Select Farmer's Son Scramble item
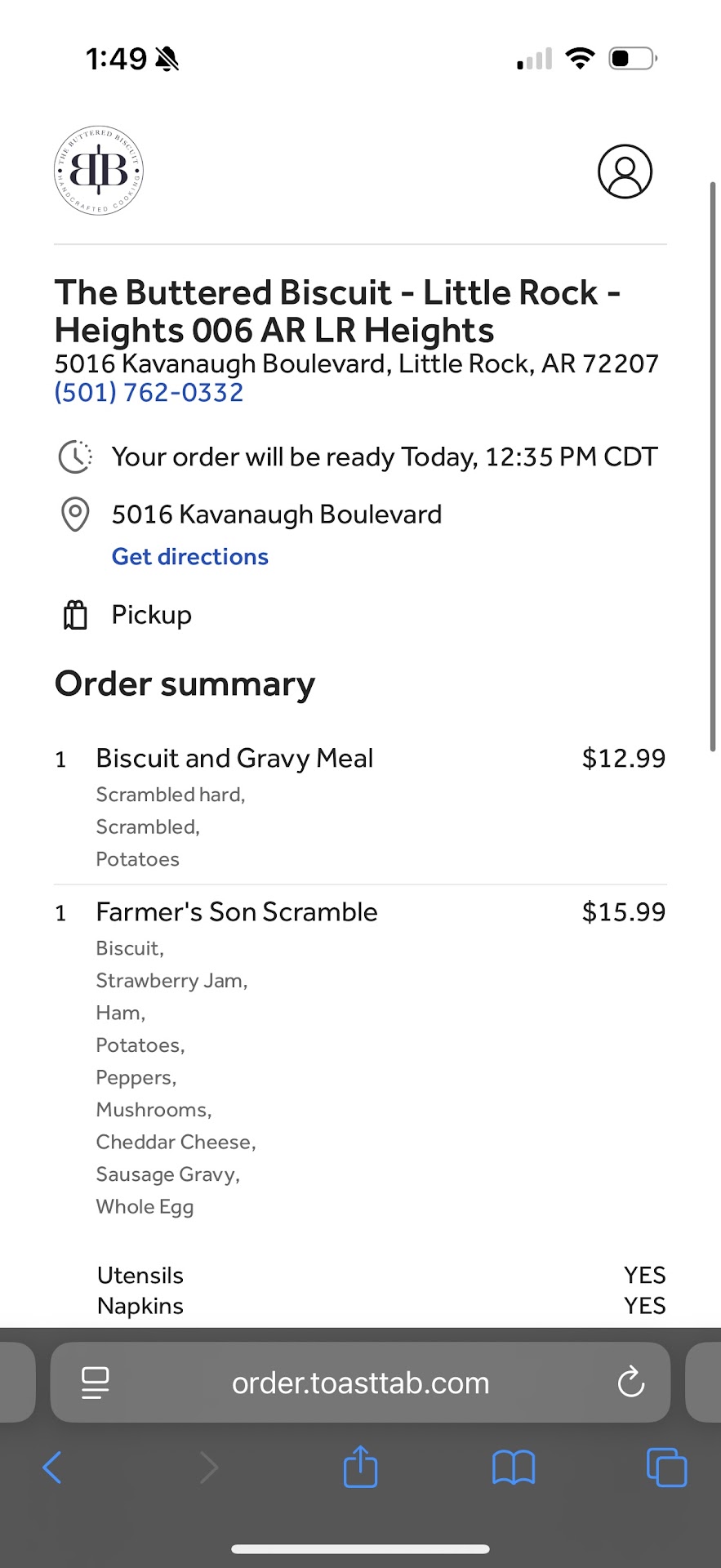 point(237,912)
